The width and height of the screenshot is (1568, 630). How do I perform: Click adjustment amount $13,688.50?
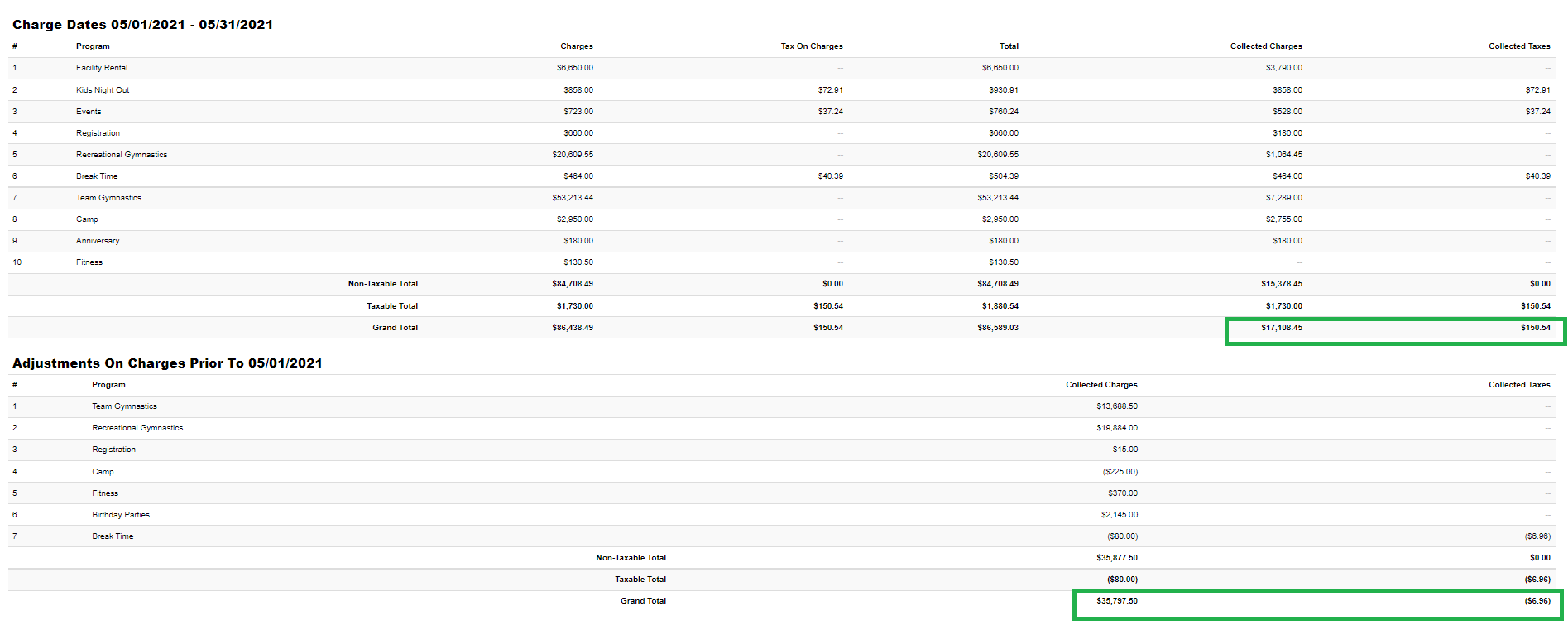tap(1117, 406)
